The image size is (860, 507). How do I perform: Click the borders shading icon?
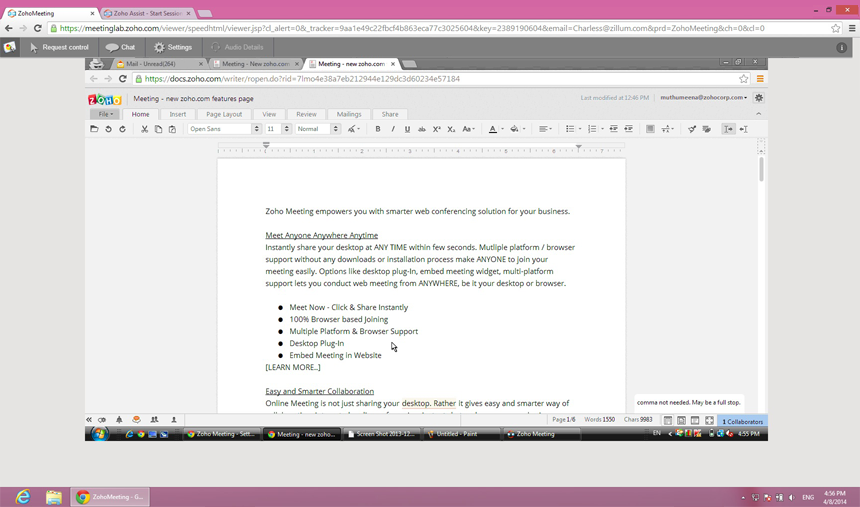pos(650,129)
